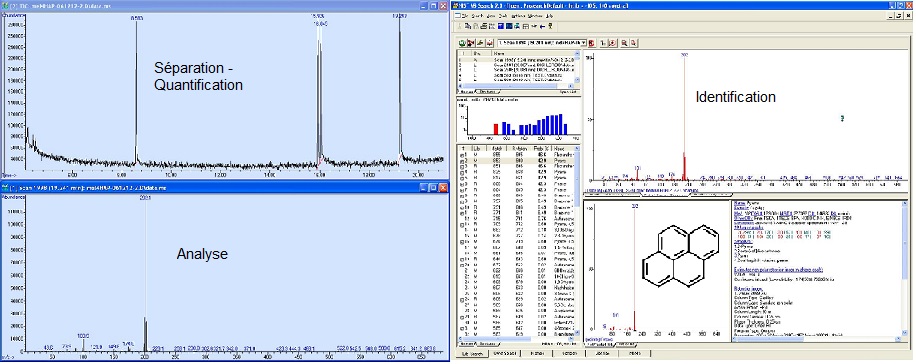Click the green Go icon left of spectrum dropdown
916x364 pixels.
tap(462, 43)
